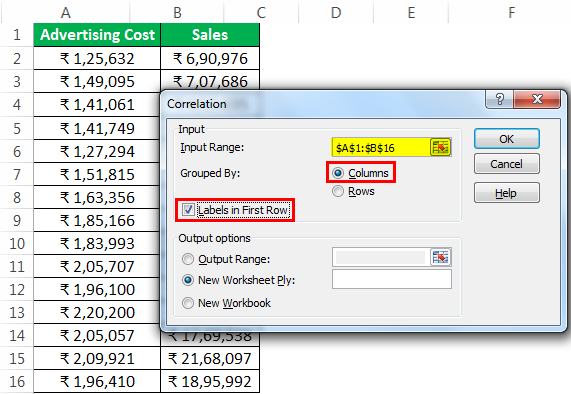Select column E header
This screenshot has width=571, height=394.
pos(411,12)
